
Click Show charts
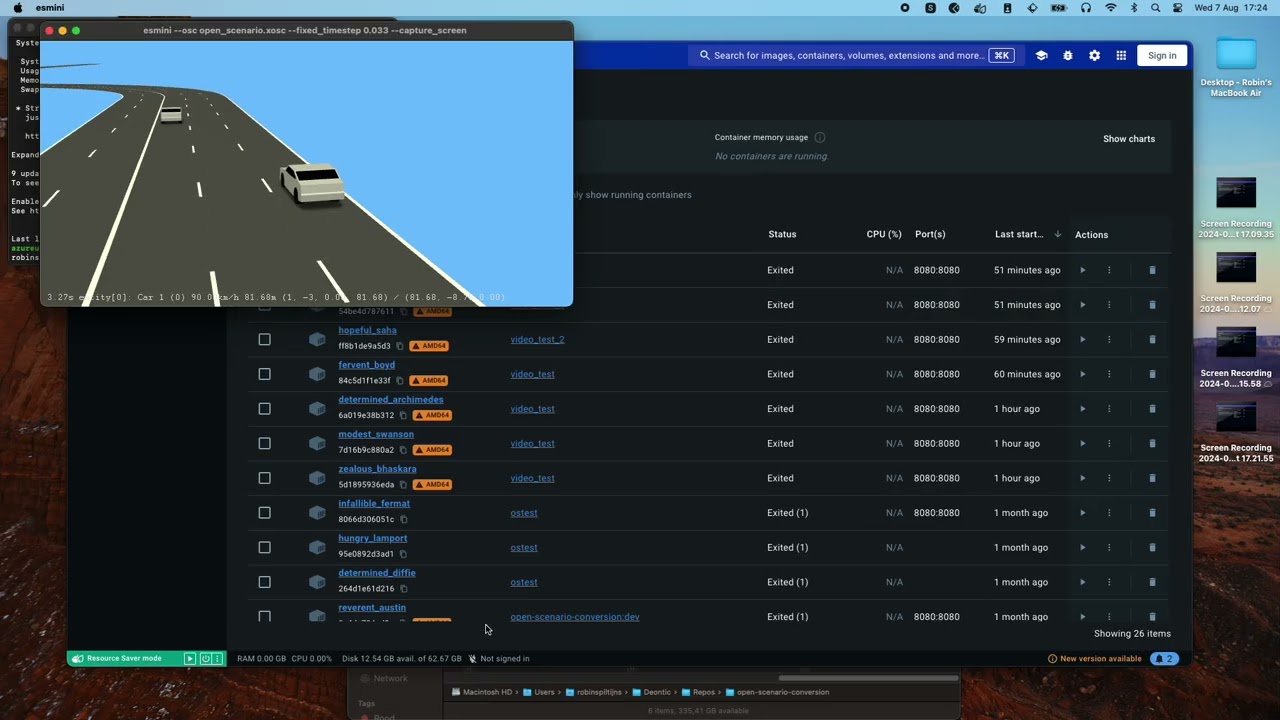1129,139
